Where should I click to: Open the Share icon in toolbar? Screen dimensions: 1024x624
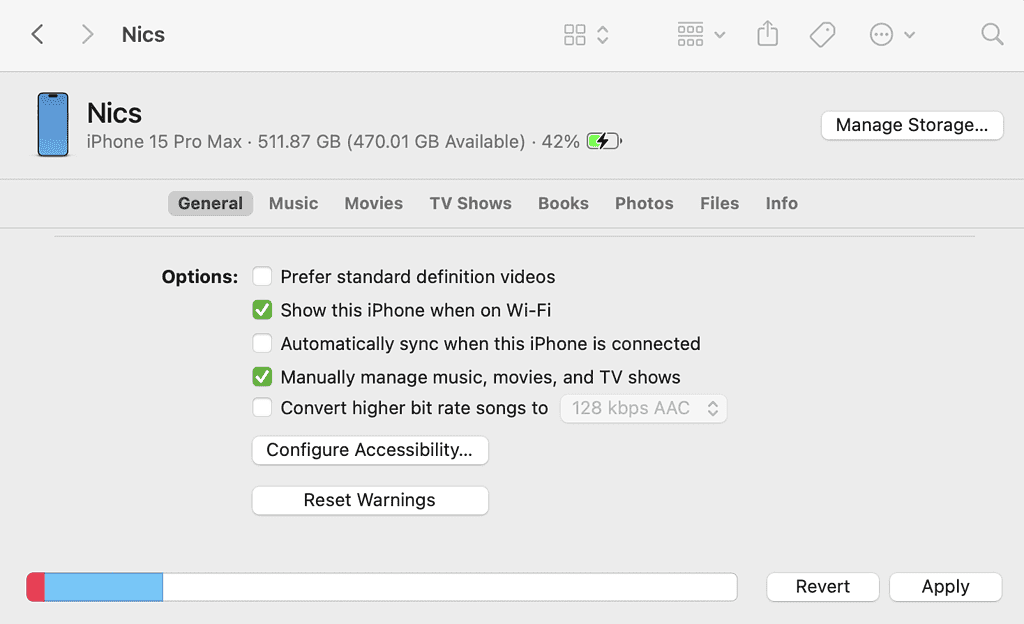click(767, 35)
